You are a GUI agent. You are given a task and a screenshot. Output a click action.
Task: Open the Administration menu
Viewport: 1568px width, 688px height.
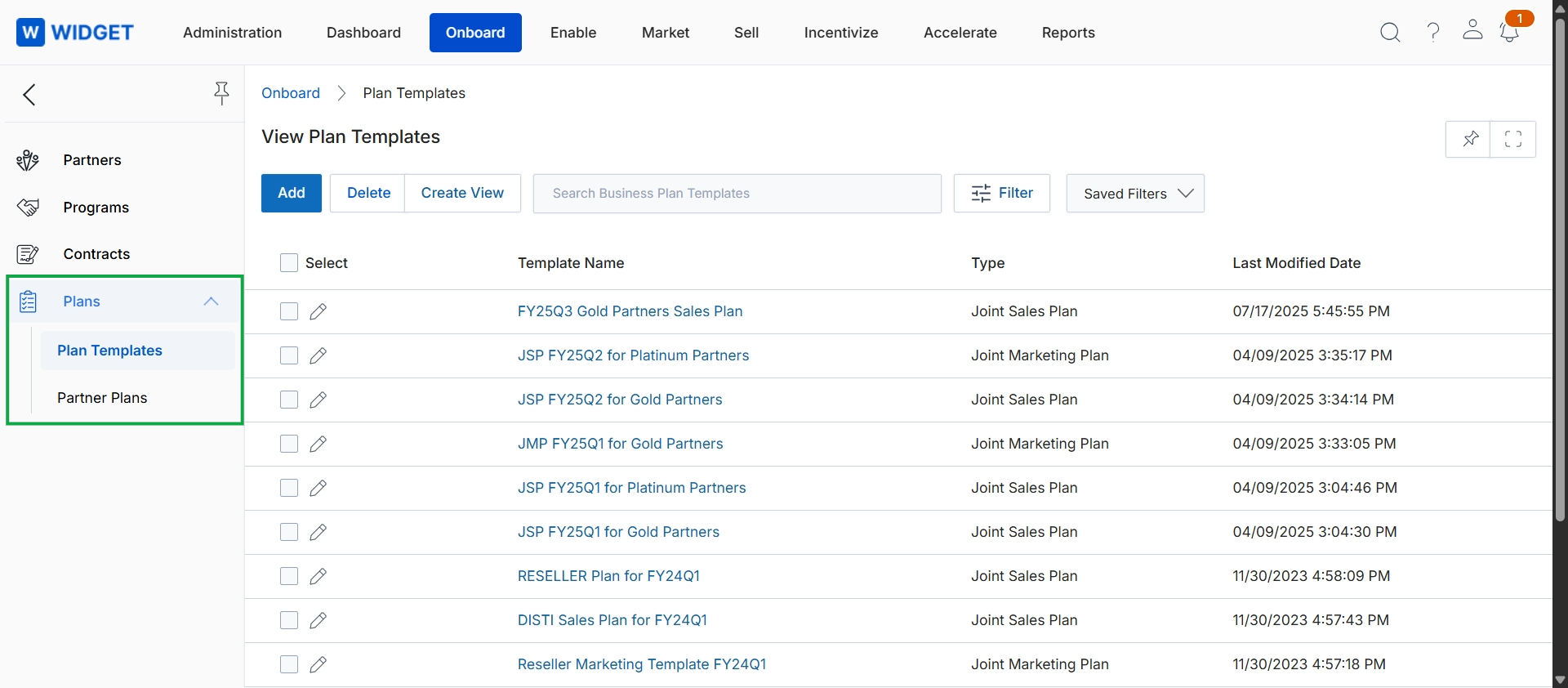pos(233,33)
